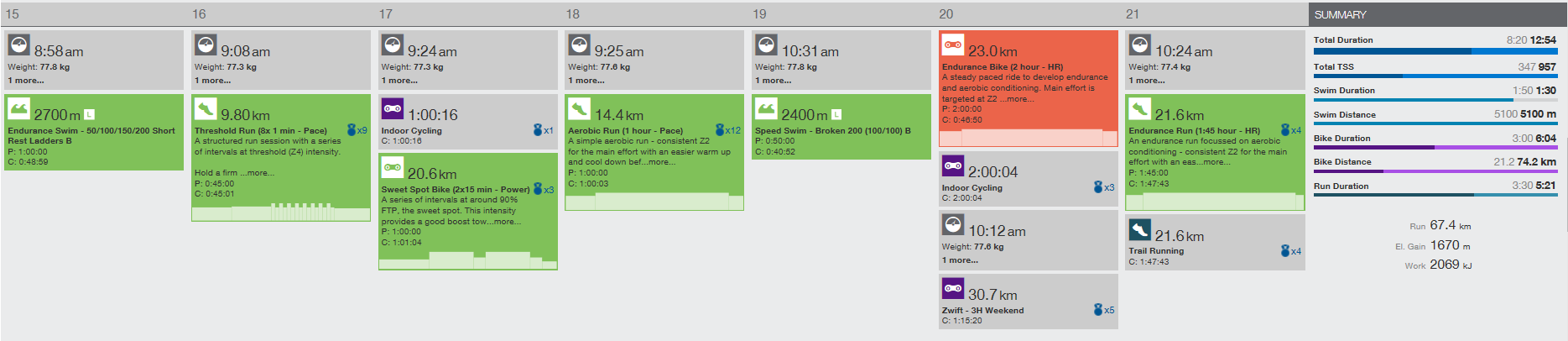Expand '1 more...' on the 9:08 am metrics
The image size is (1568, 341).
(x=212, y=81)
